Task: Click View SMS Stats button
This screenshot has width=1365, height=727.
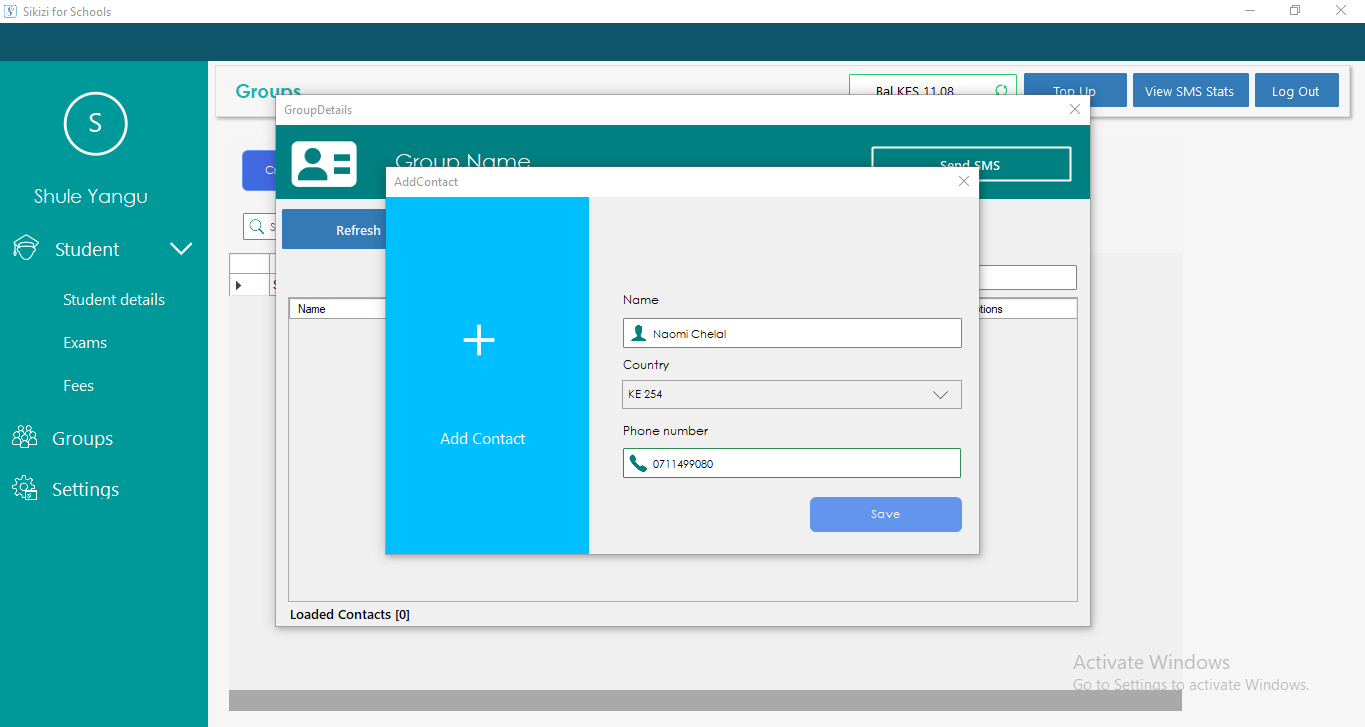Action: (1190, 91)
